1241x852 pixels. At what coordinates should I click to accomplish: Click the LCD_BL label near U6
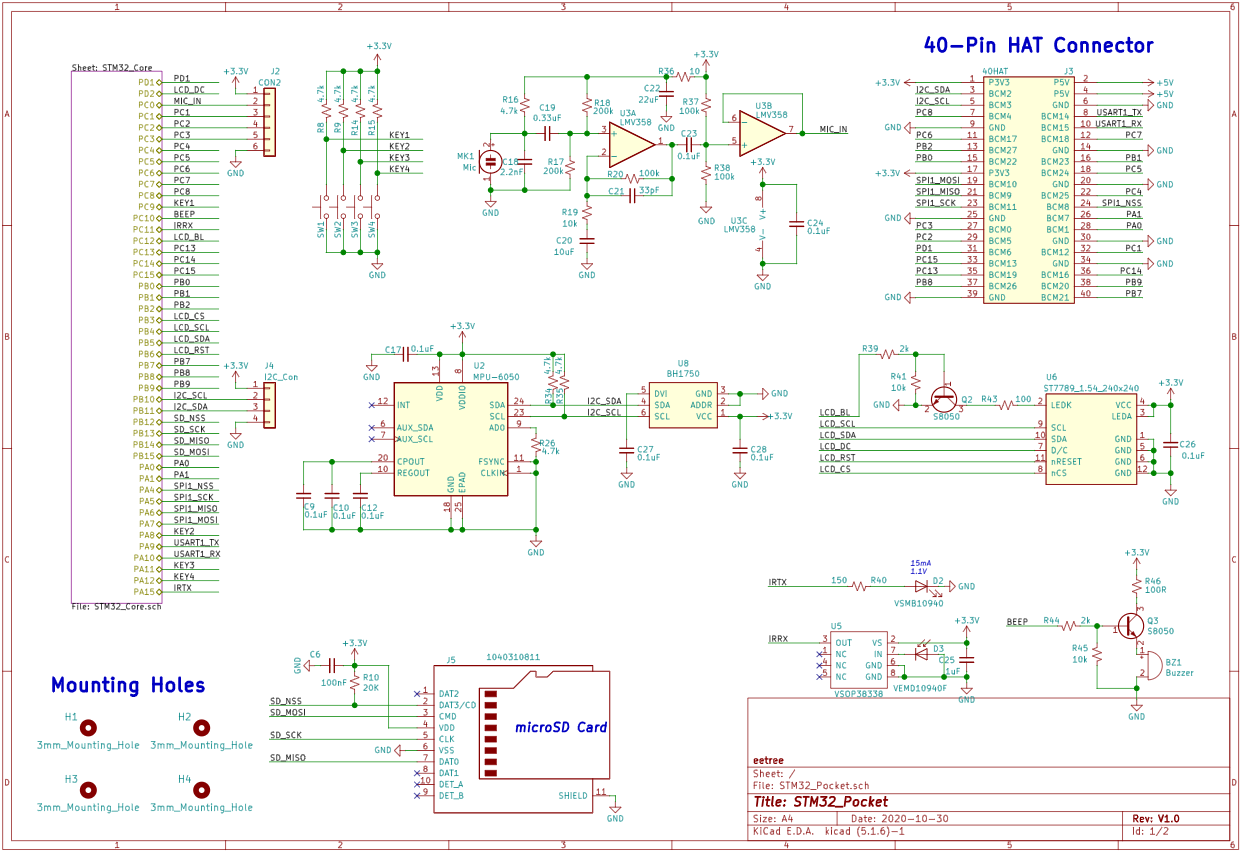coord(835,412)
